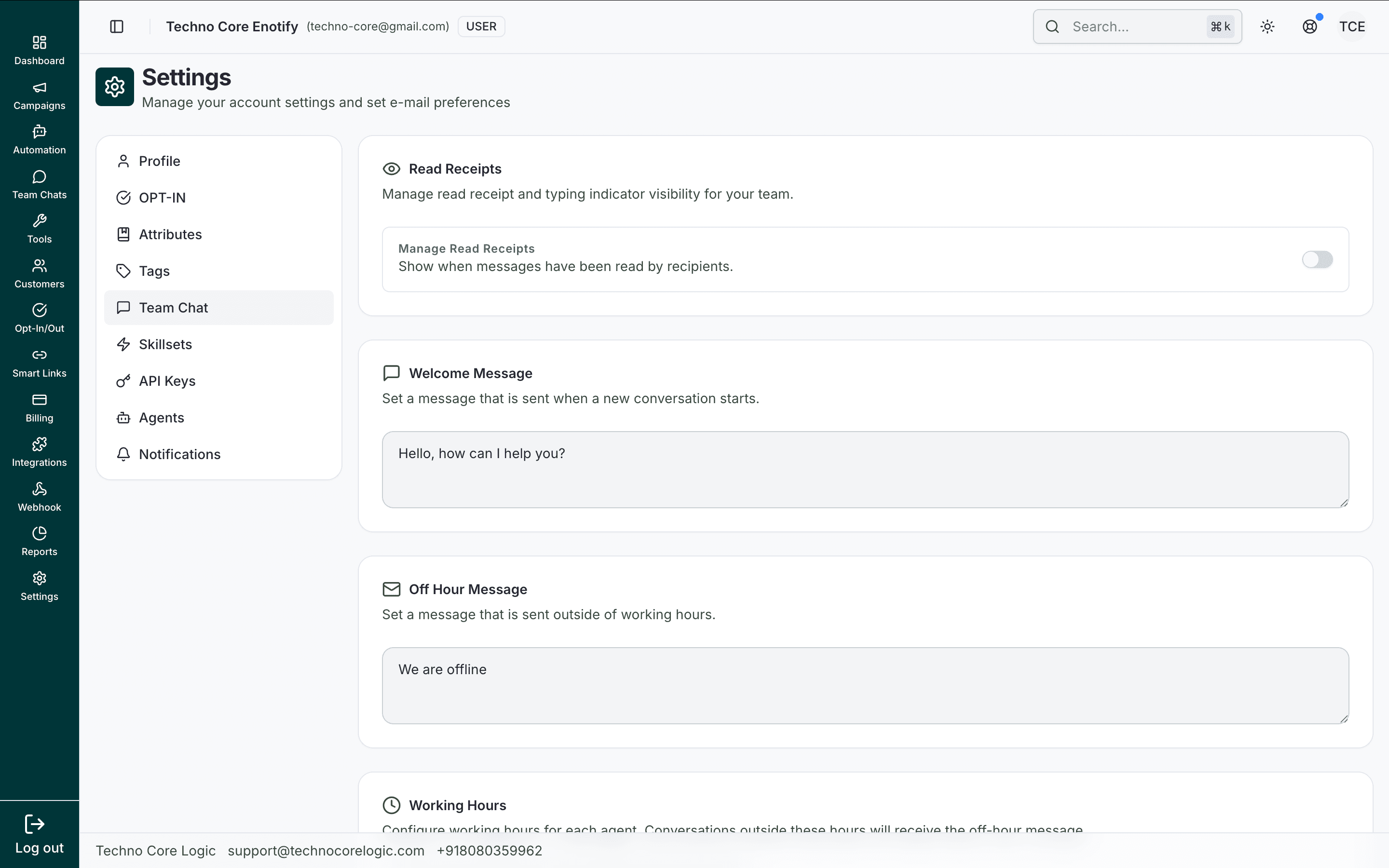
Task: Click Techno Core Logic footer text
Action: tap(156, 851)
